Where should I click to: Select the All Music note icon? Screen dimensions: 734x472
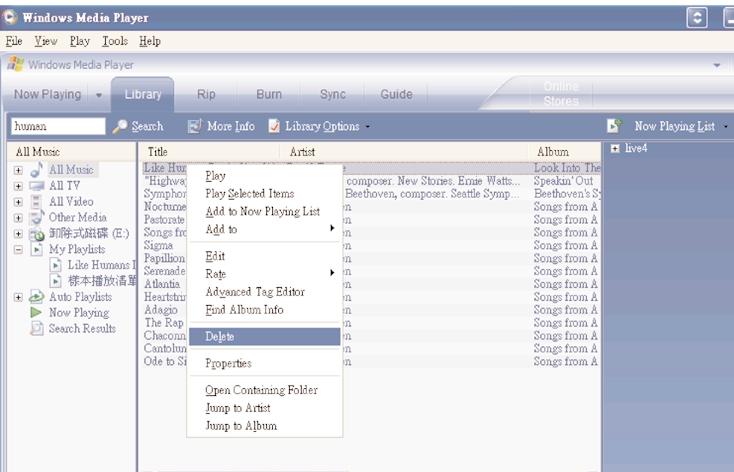pyautogui.click(x=37, y=170)
